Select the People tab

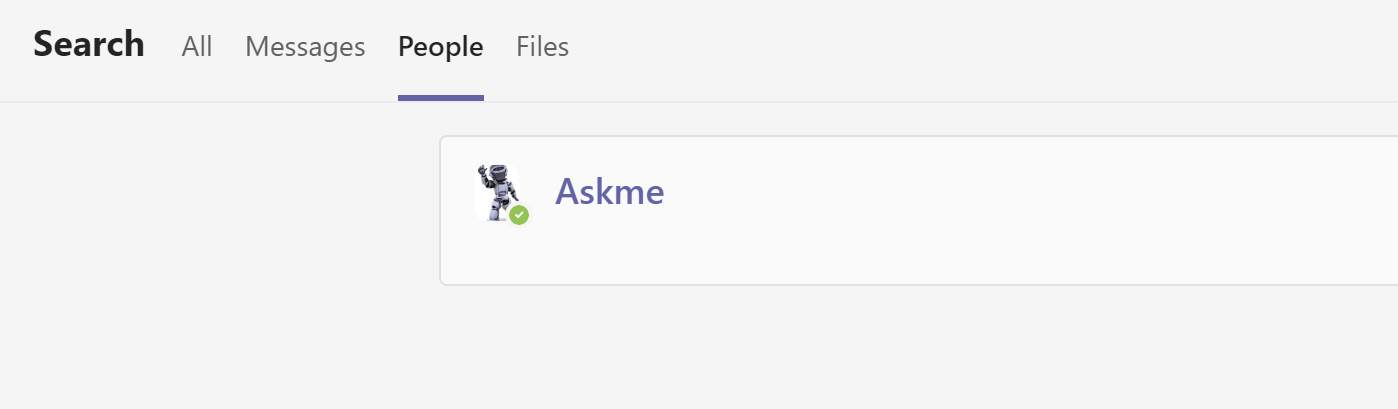[440, 46]
